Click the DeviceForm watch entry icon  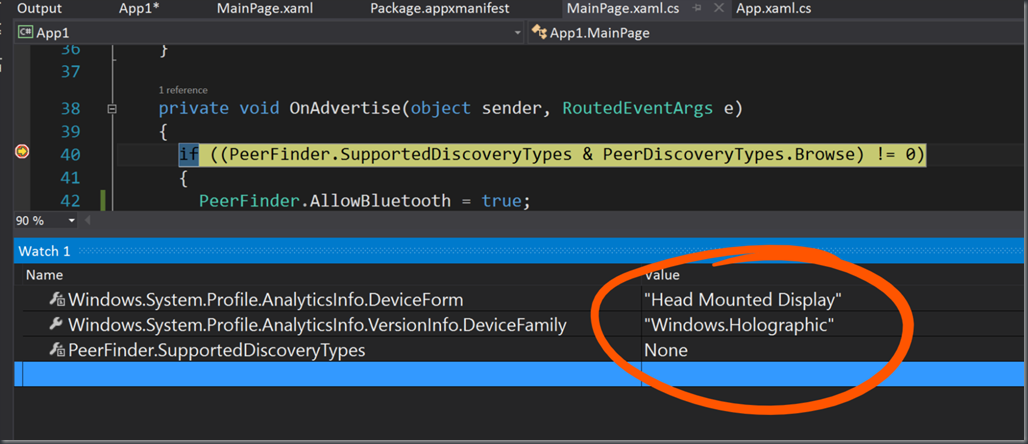(x=58, y=300)
